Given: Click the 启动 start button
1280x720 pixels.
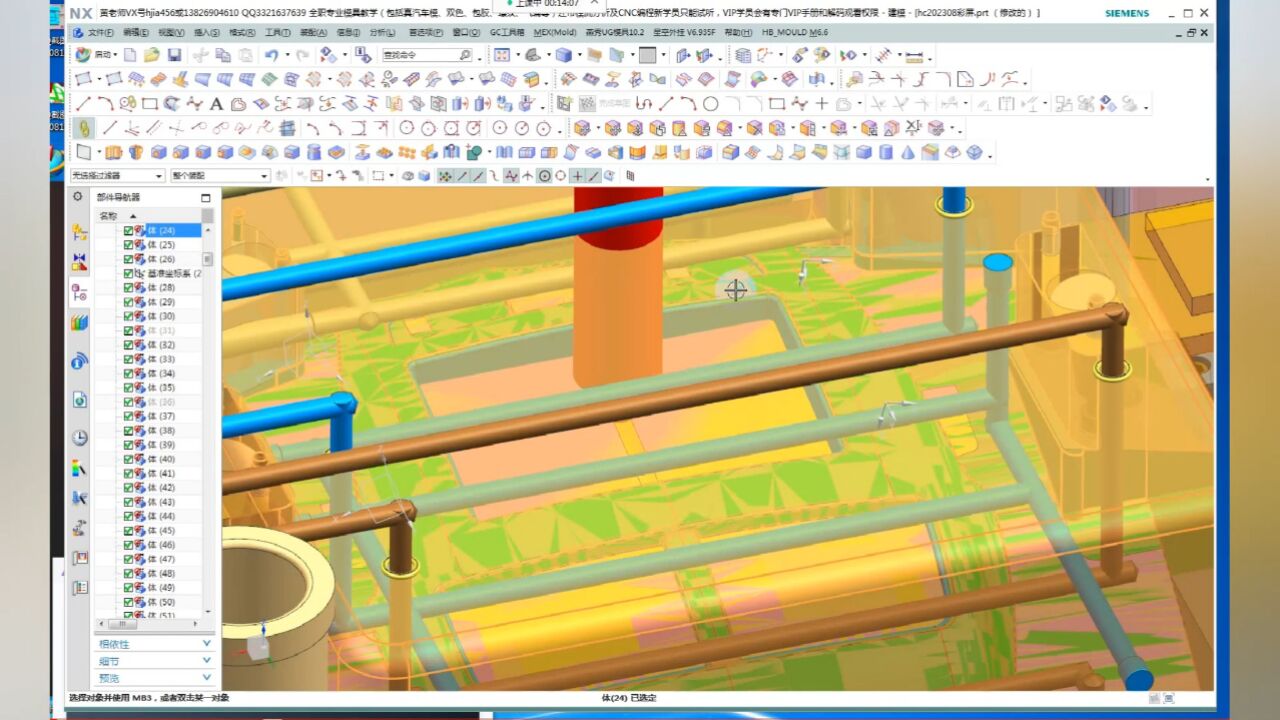Looking at the screenshot, I should [x=95, y=55].
